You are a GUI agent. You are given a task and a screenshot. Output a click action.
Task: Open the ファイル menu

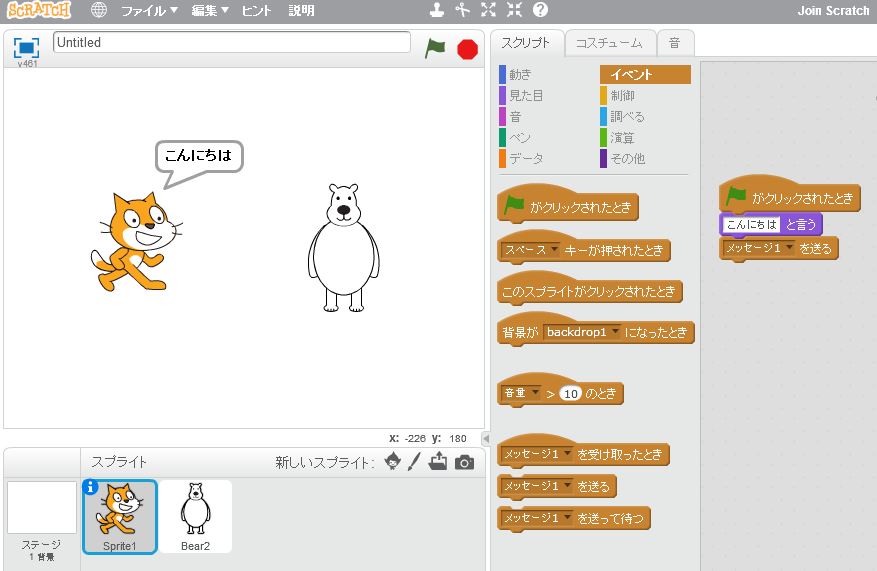point(149,11)
